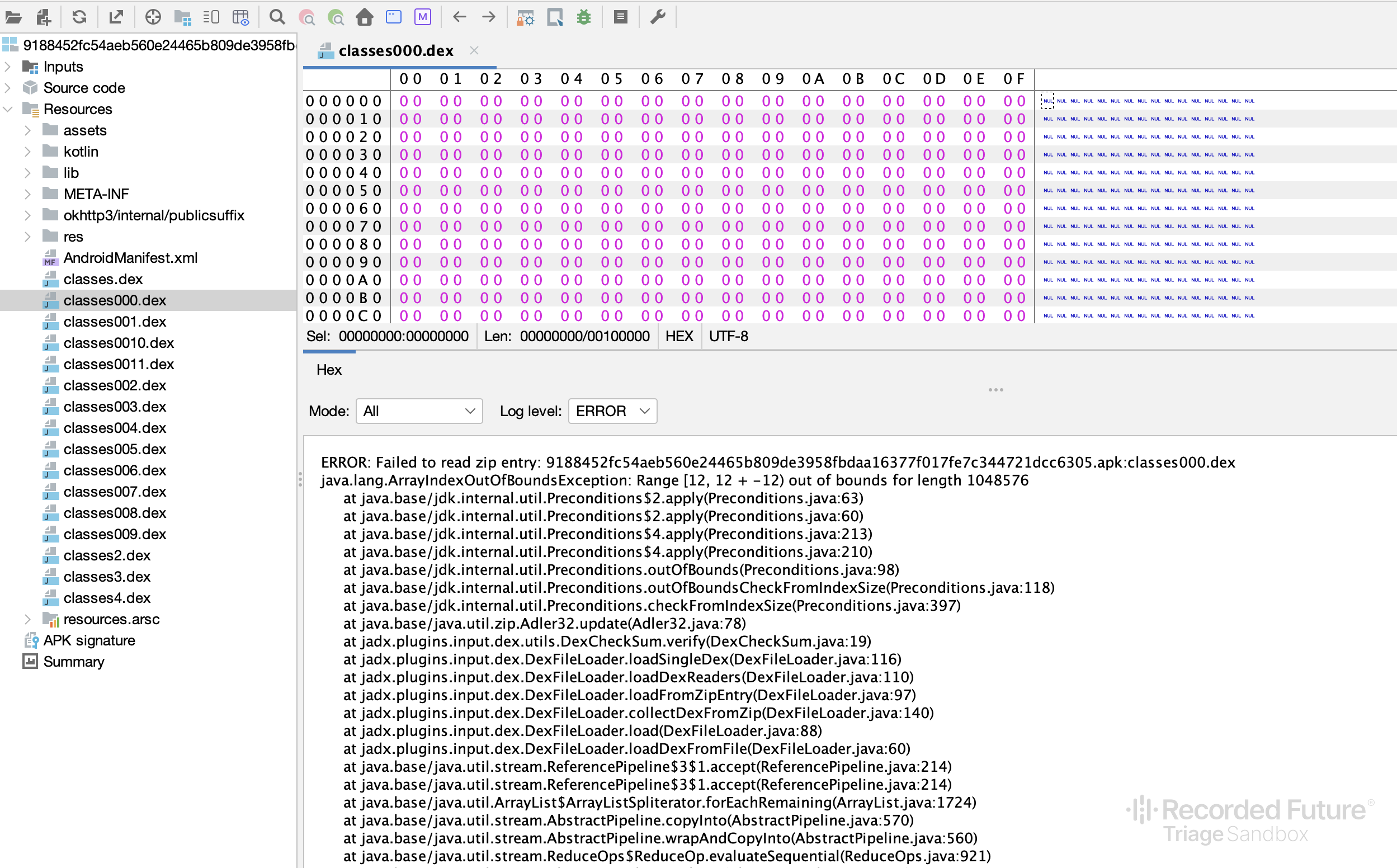This screenshot has height=868, width=1397.
Task: Open the Mode dropdown set to All
Action: 419,411
